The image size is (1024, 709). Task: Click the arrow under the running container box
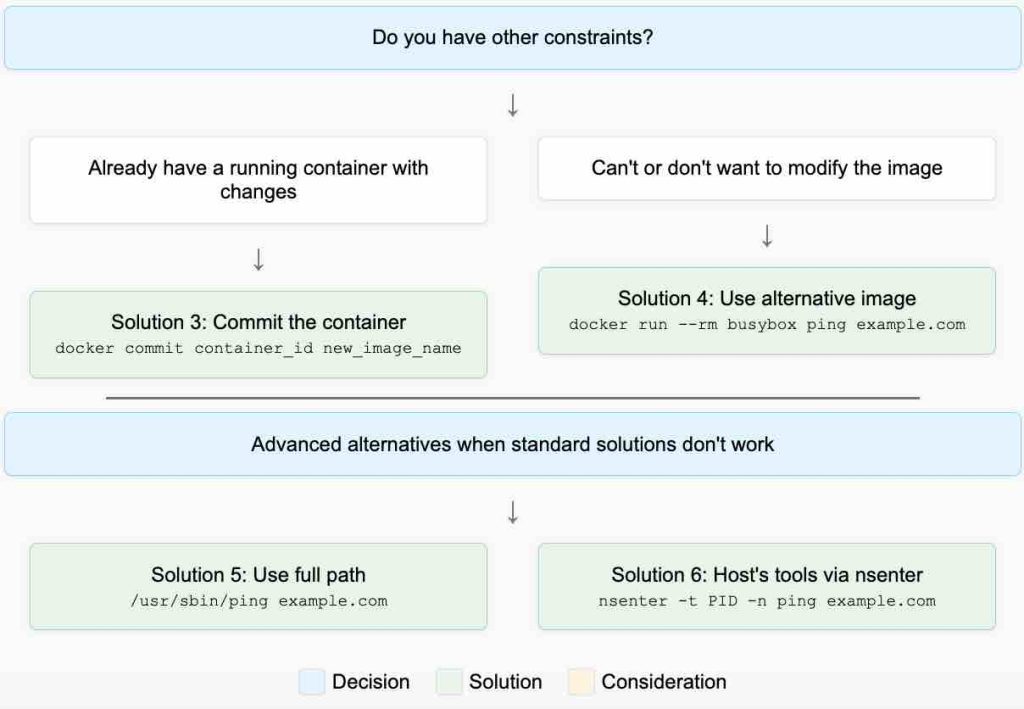[258, 260]
